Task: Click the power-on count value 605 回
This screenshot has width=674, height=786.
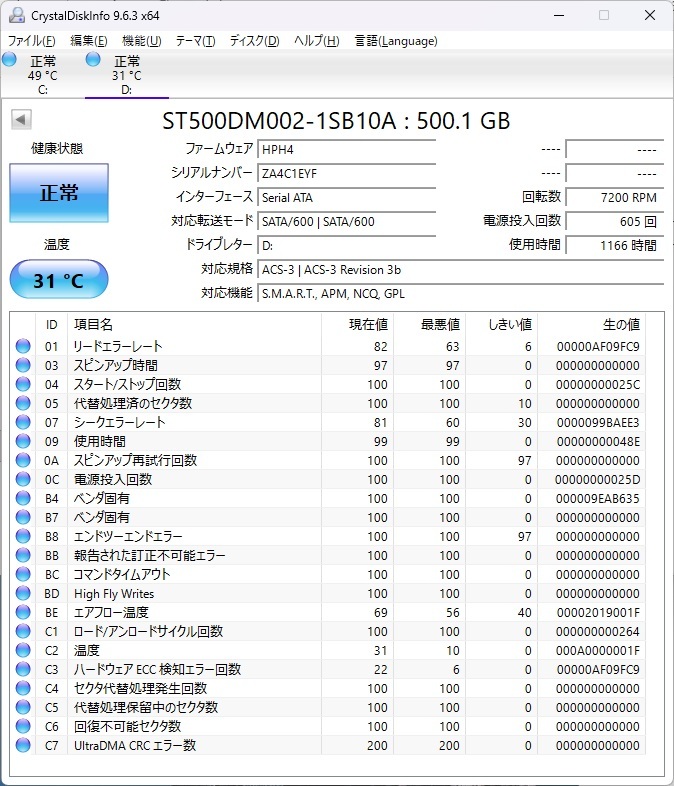Action: 615,222
